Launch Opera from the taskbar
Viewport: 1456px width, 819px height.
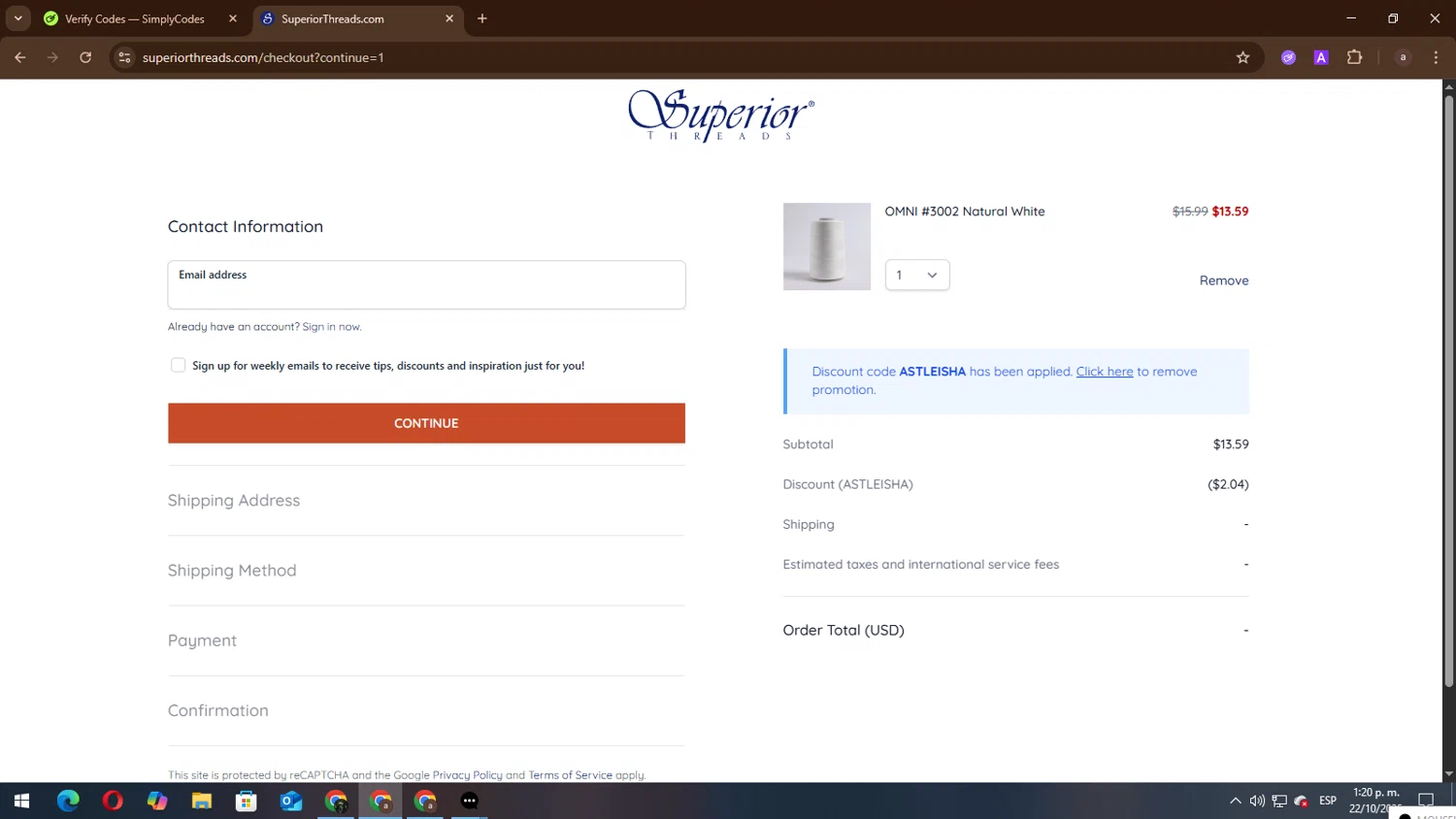point(113,801)
